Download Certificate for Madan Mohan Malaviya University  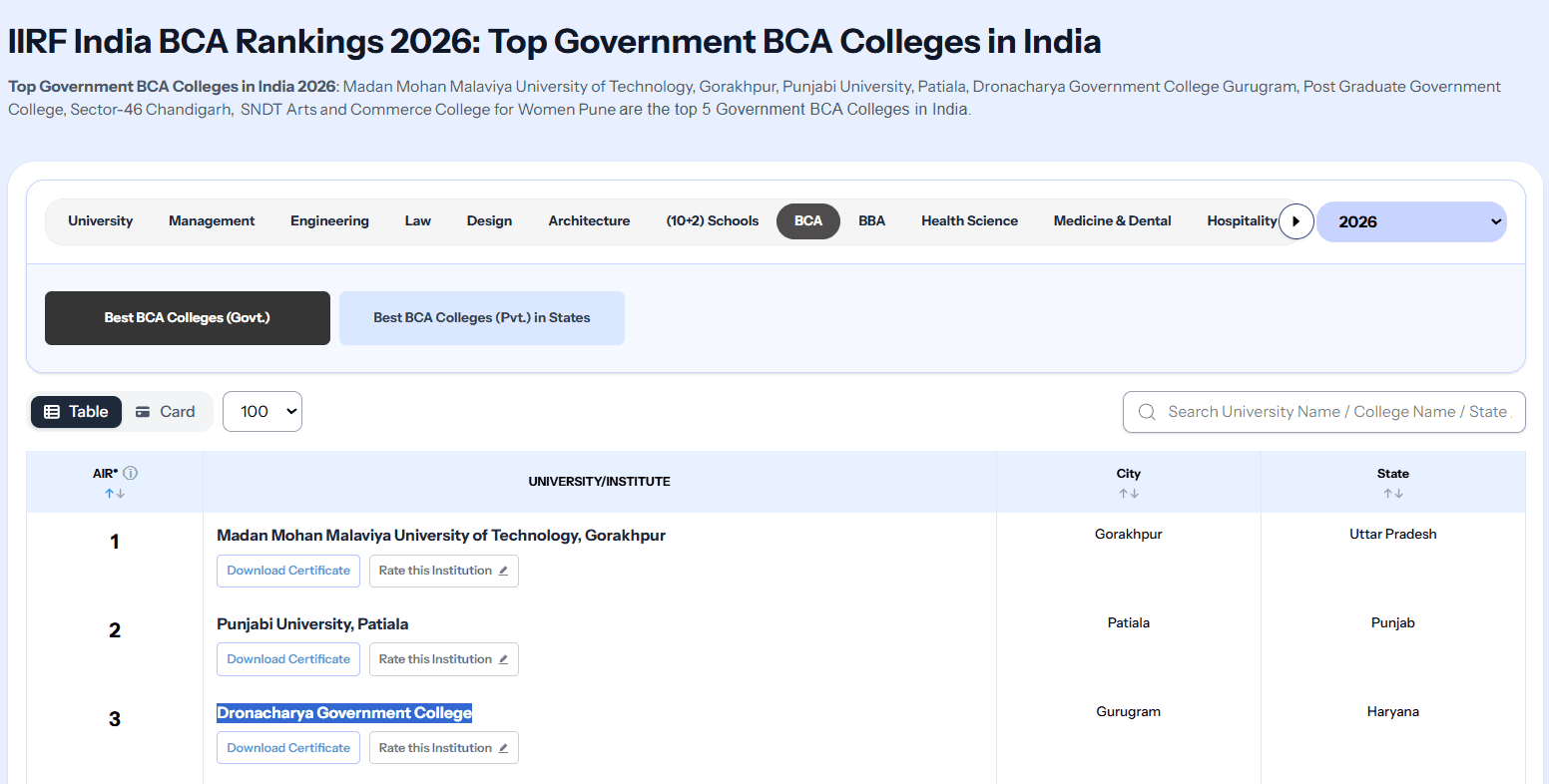pos(288,571)
